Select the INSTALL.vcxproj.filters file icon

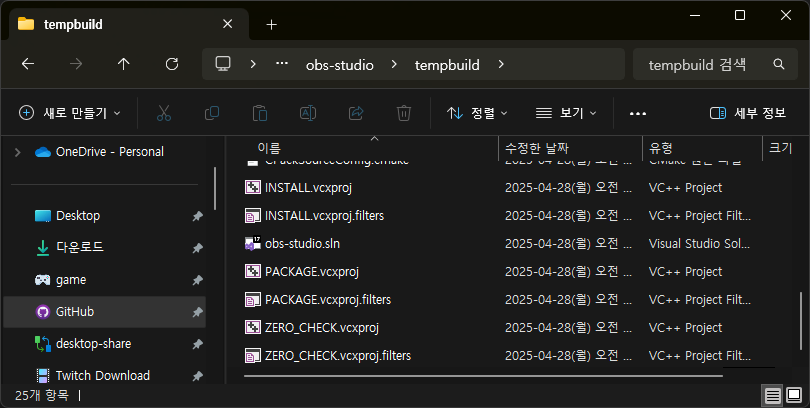253,215
